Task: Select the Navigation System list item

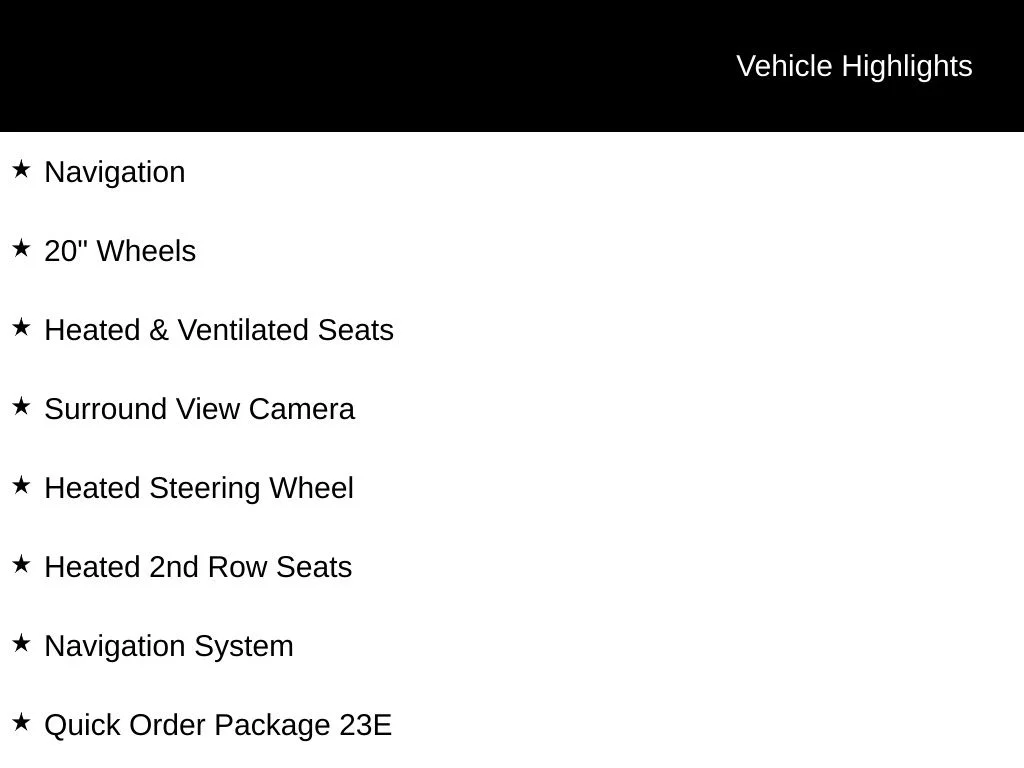Action: point(168,647)
